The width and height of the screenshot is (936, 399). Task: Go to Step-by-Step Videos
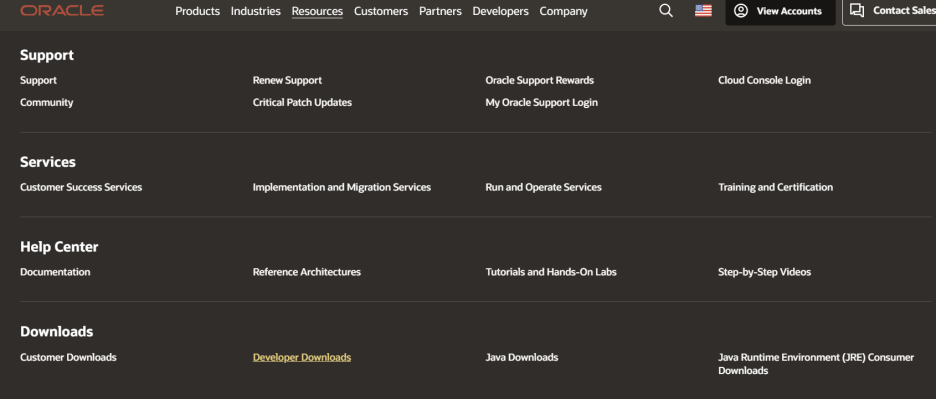[765, 272]
